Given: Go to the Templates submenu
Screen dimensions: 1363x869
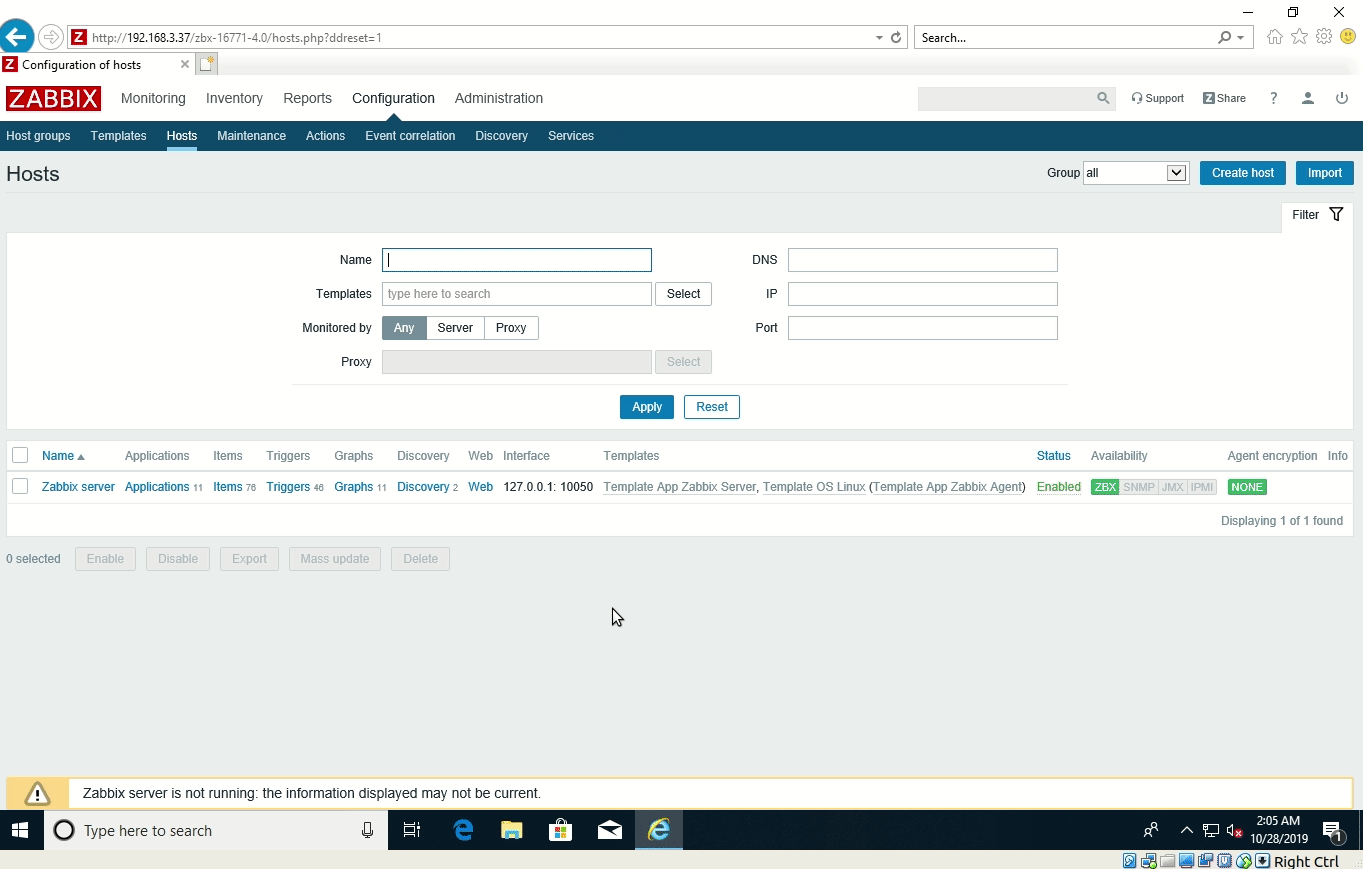Looking at the screenshot, I should (x=118, y=136).
